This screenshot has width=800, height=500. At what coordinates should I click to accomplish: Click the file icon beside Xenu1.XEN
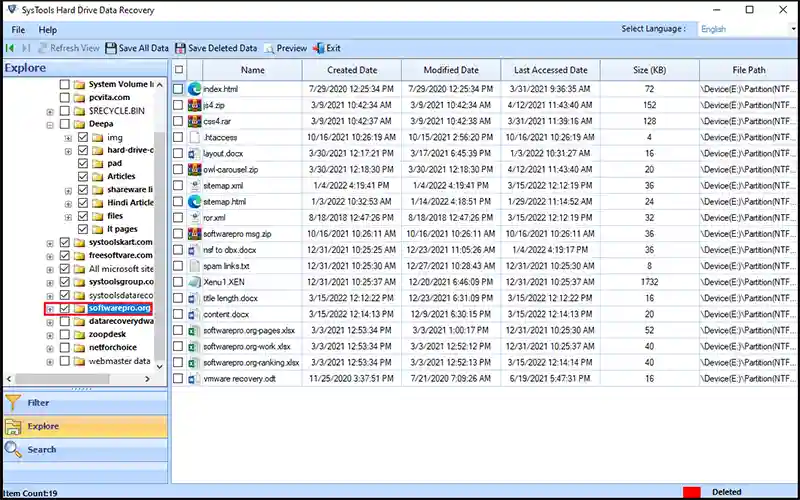194,282
